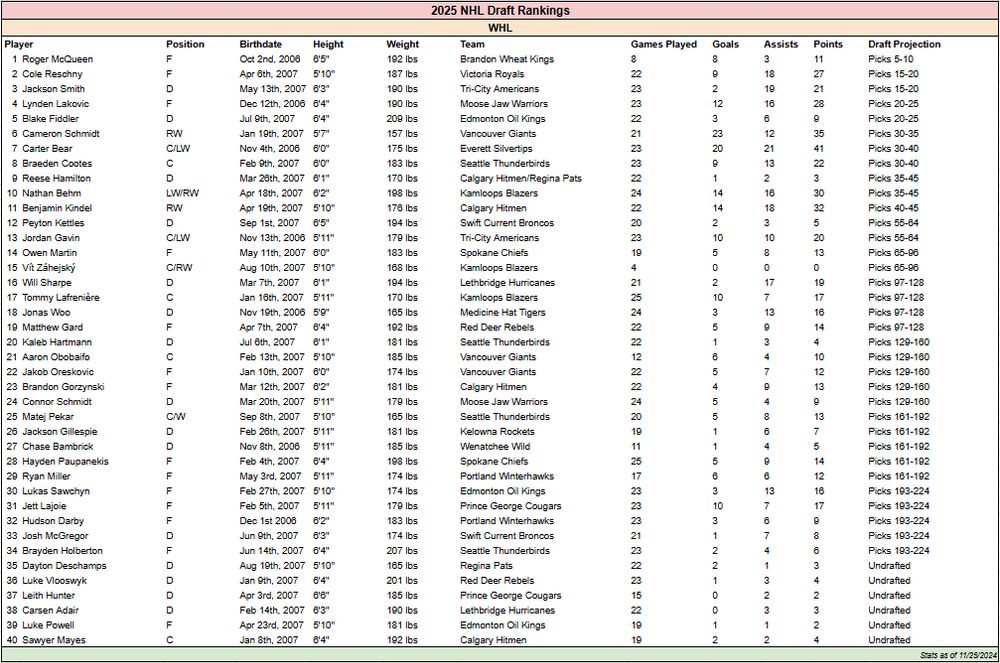Select player name Peyton Kettles

tap(53, 223)
